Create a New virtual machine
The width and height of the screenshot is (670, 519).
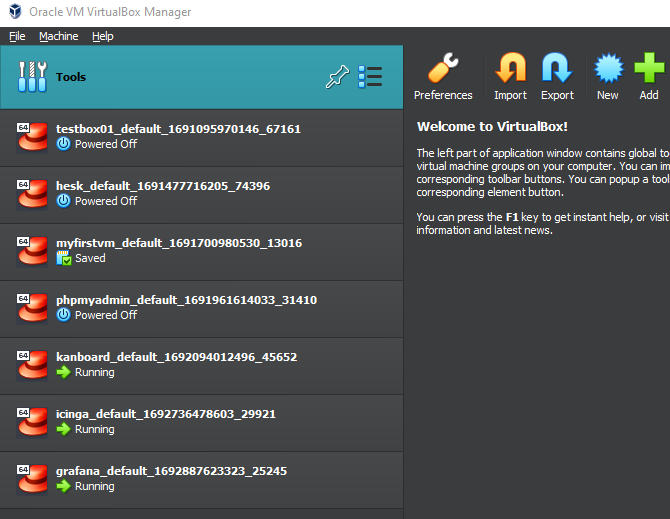point(607,76)
